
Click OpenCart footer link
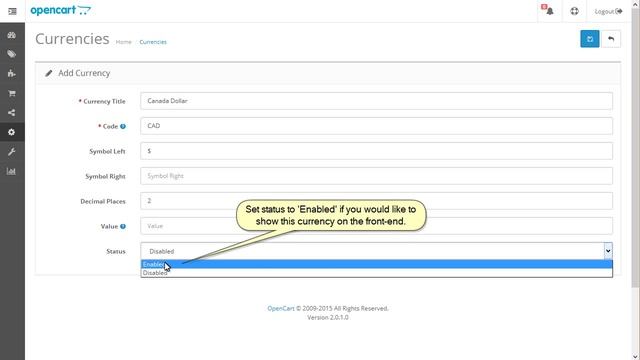(x=281, y=308)
